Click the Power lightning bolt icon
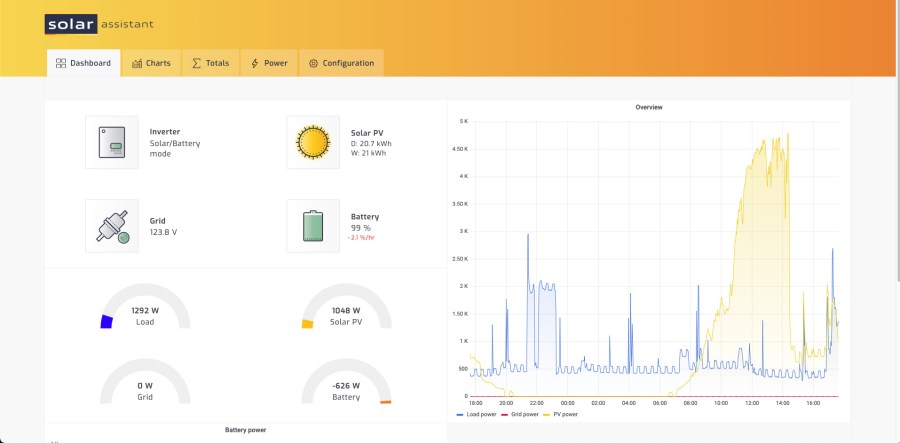The image size is (900, 443). tap(255, 63)
